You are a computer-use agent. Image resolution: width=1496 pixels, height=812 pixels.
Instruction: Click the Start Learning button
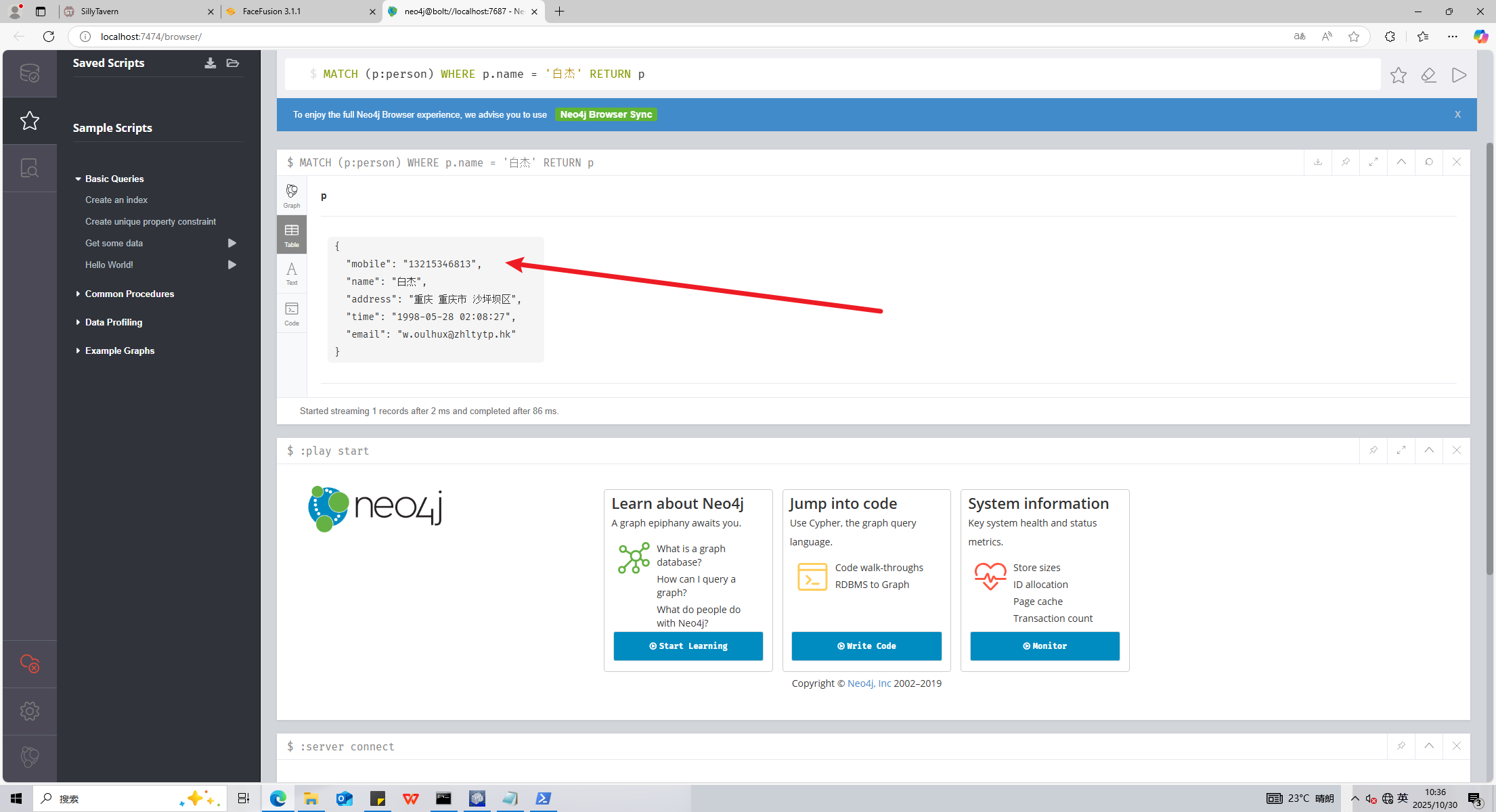(688, 646)
